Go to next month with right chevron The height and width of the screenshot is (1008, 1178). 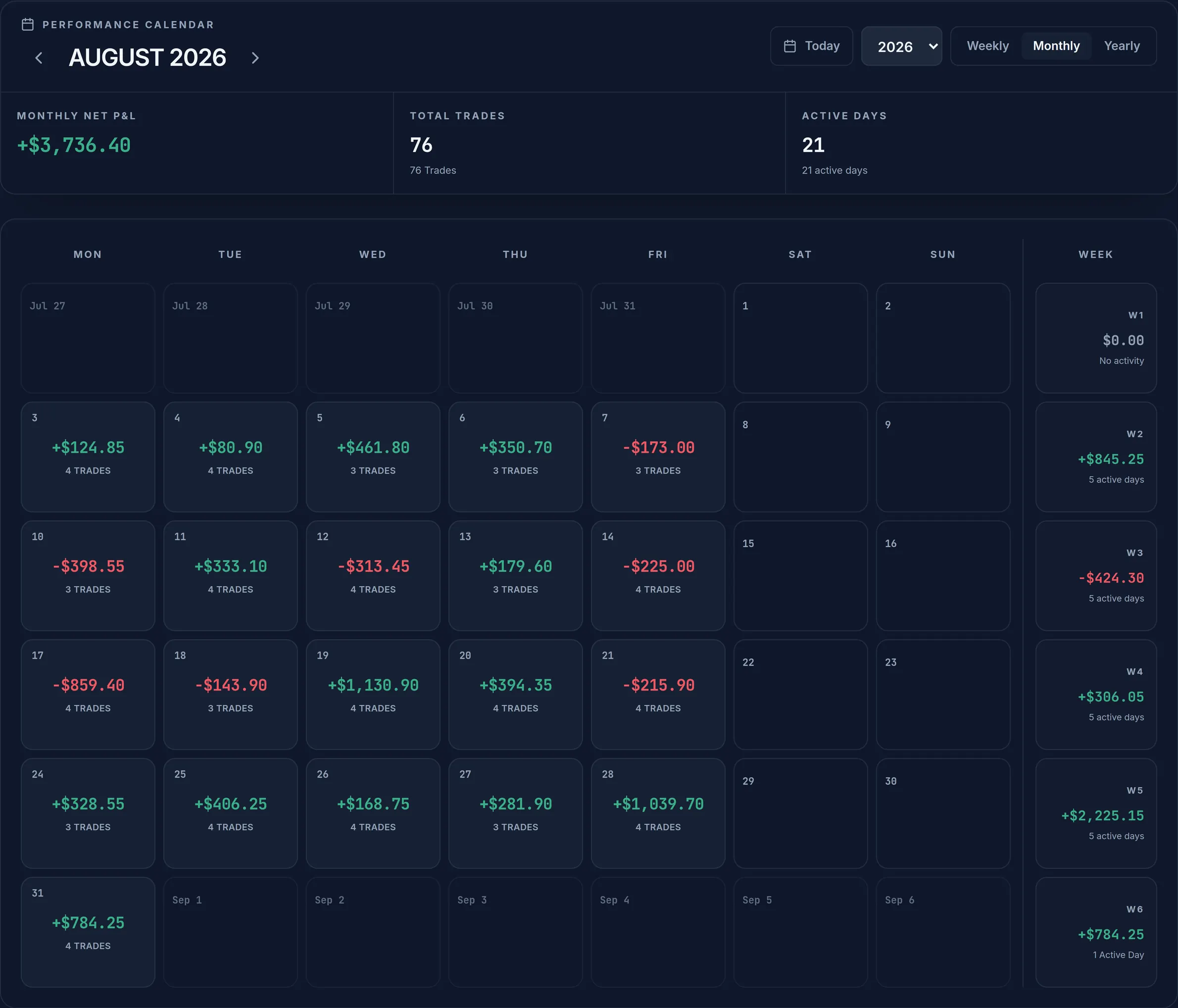(255, 58)
